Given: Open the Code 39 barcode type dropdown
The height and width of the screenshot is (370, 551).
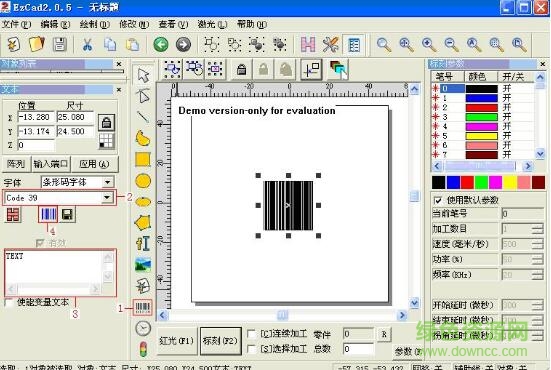Looking at the screenshot, I should 107,198.
